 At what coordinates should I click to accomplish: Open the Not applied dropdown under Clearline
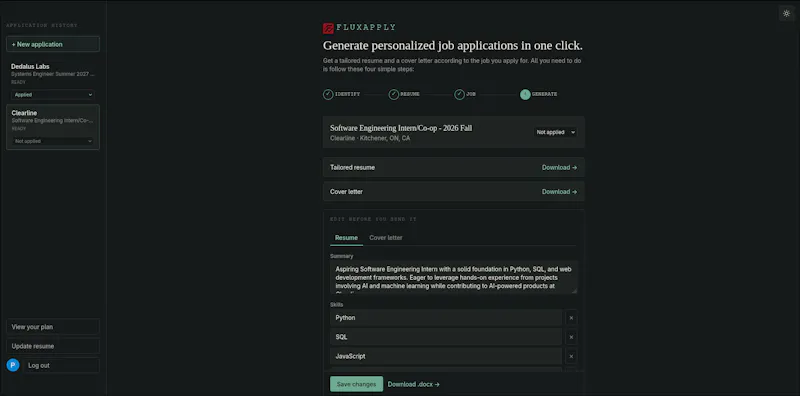[53, 141]
